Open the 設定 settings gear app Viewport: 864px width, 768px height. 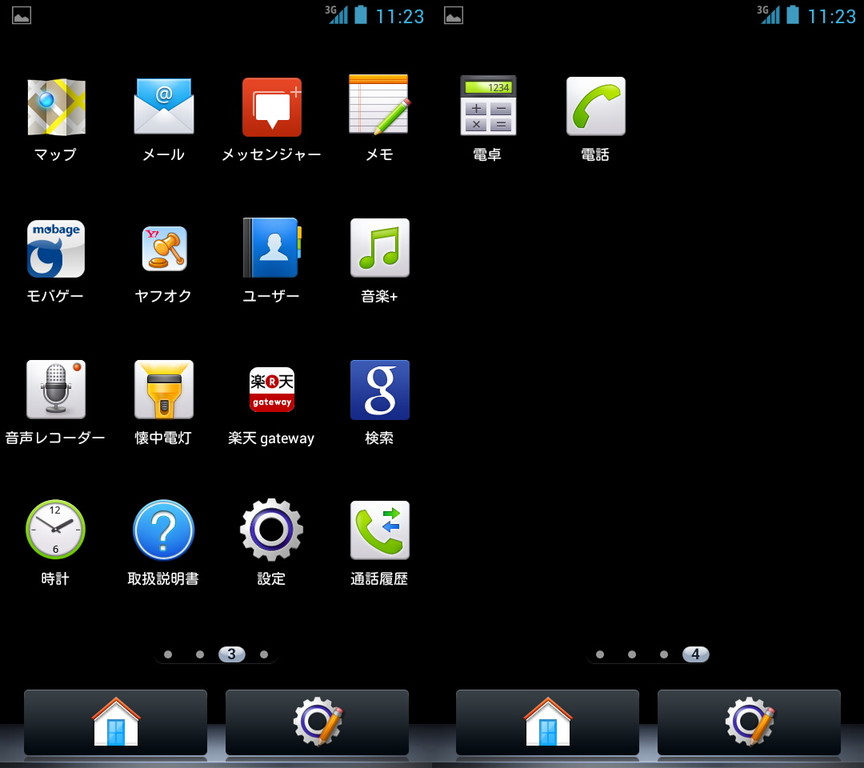click(271, 530)
